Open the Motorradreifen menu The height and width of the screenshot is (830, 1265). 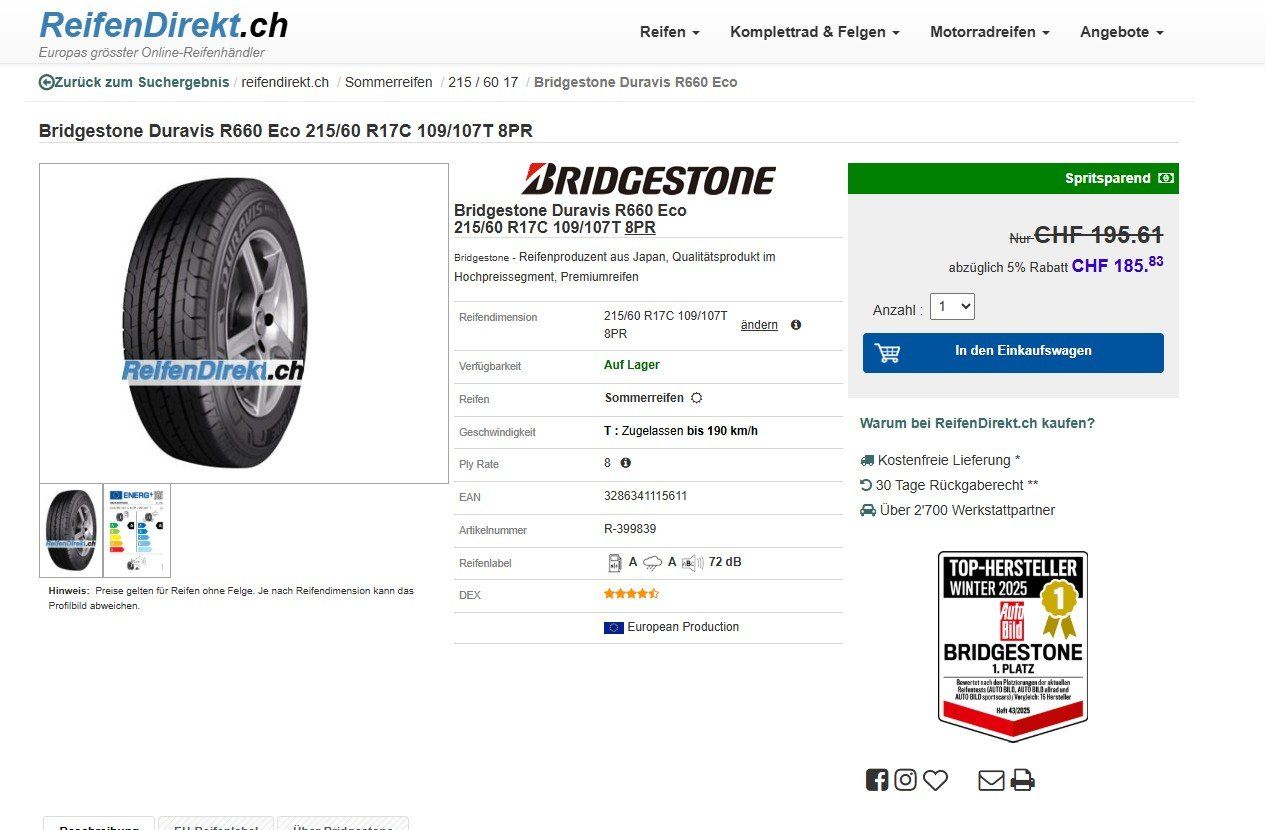pos(989,32)
